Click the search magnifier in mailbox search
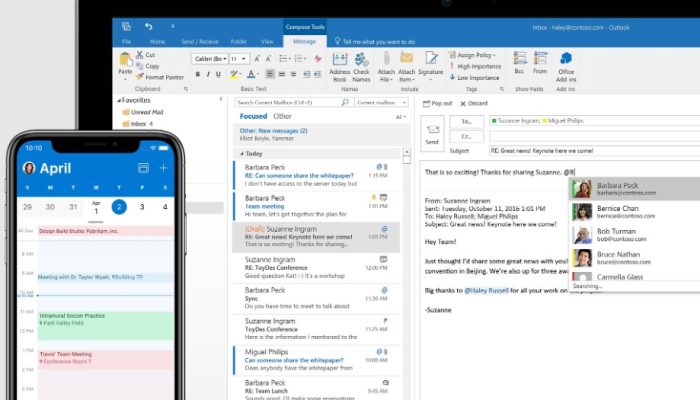700x400 pixels. click(x=345, y=102)
